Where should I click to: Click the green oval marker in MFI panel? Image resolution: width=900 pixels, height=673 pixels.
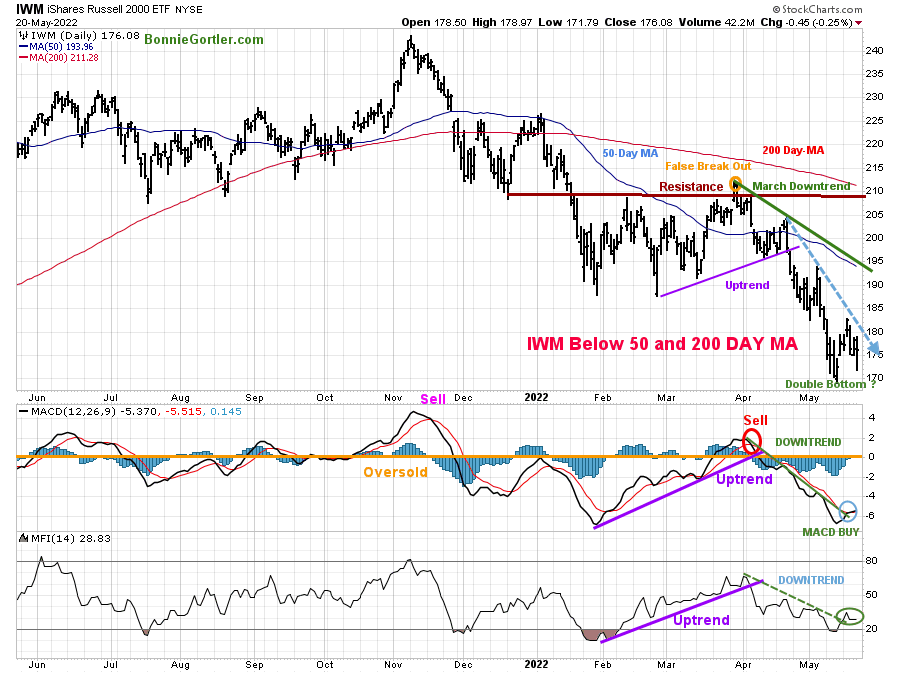coord(849,616)
